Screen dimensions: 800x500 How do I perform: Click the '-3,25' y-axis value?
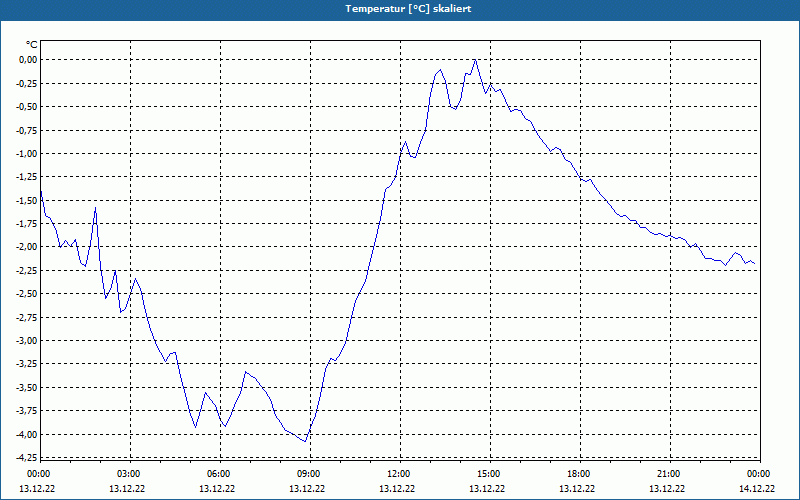(x=27, y=364)
